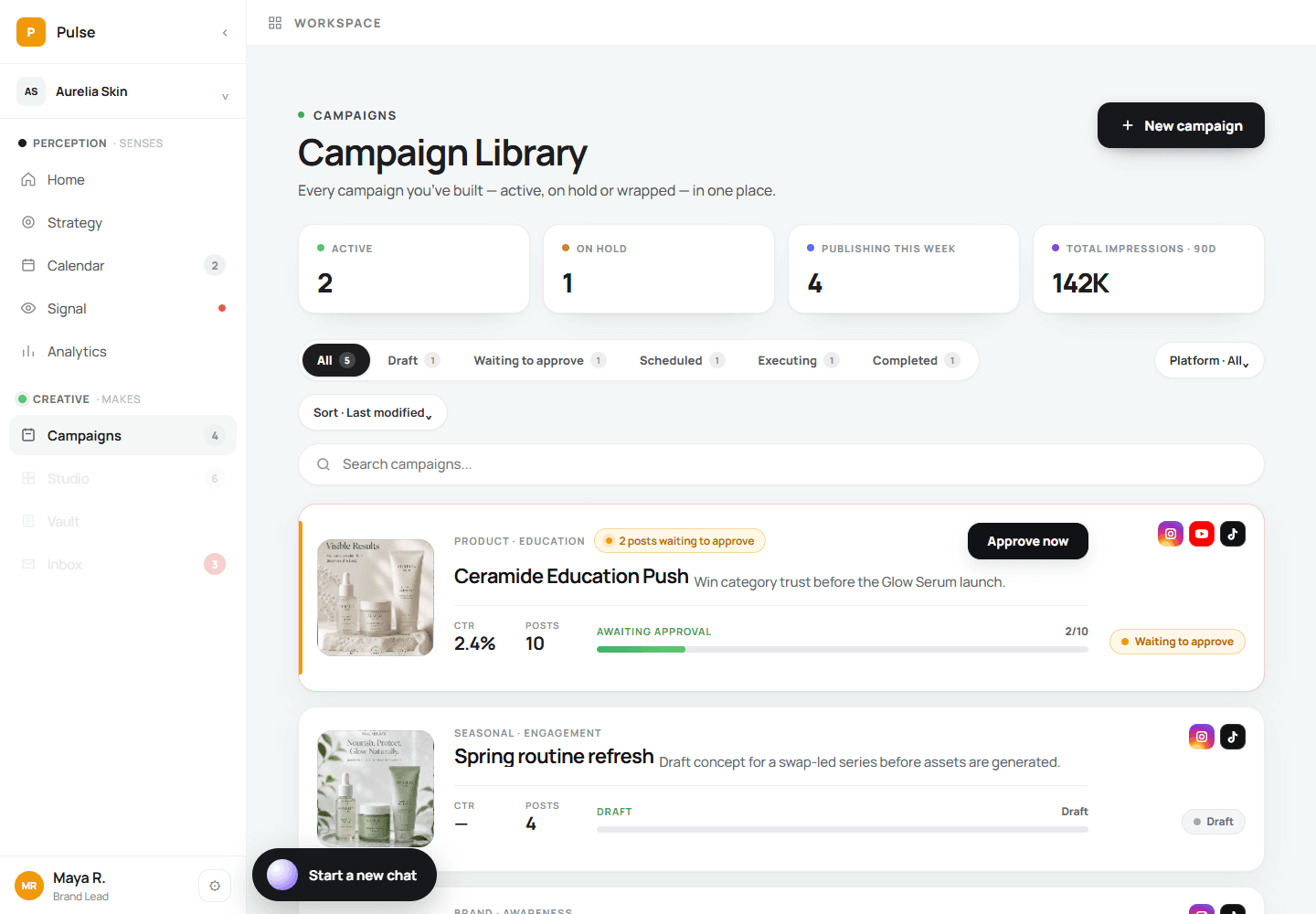Open the Signal eye icon
The width and height of the screenshot is (1316, 914).
point(28,308)
